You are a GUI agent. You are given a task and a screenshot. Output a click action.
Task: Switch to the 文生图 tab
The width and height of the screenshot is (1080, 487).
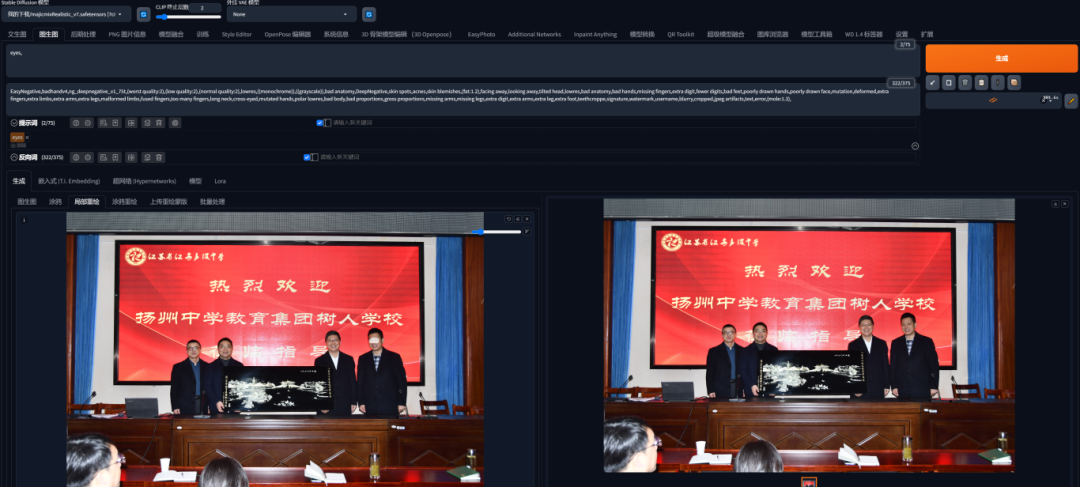click(x=17, y=34)
